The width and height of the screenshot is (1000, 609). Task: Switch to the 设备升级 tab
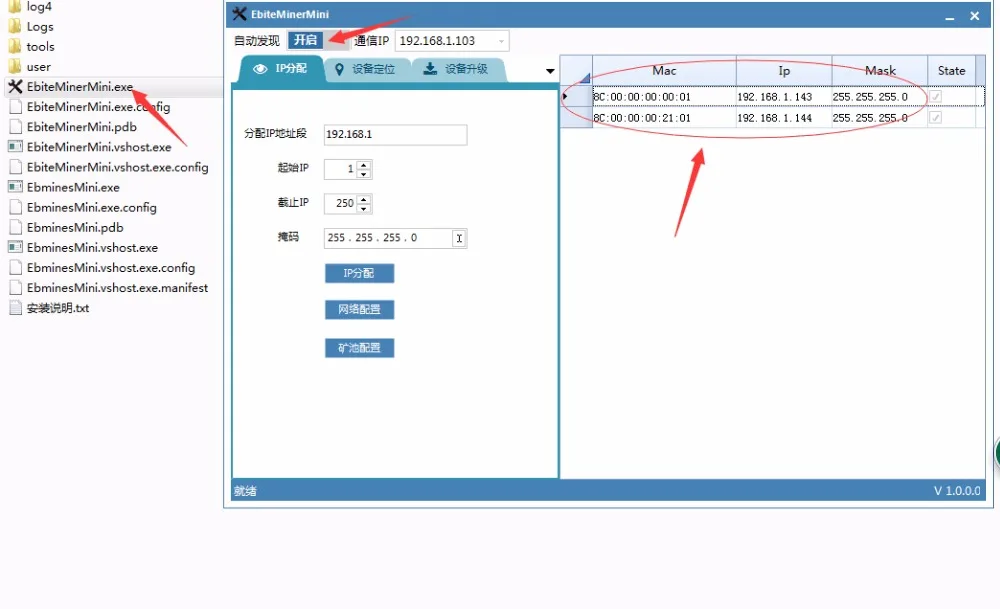tap(457, 69)
